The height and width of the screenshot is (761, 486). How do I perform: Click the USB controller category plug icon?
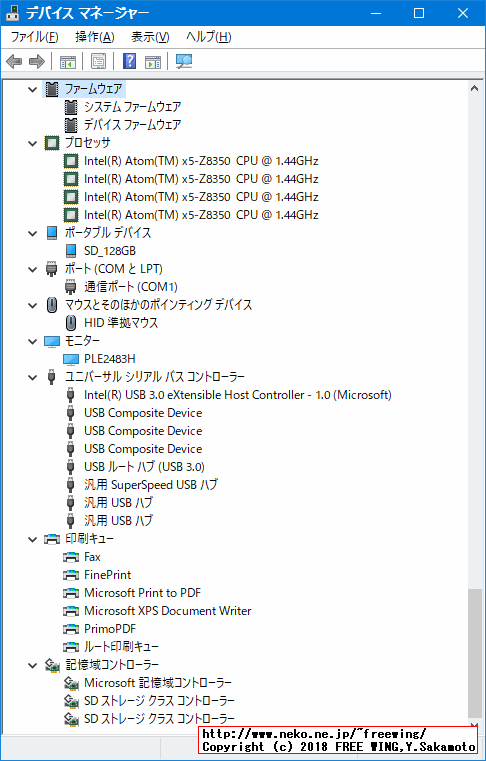51,377
